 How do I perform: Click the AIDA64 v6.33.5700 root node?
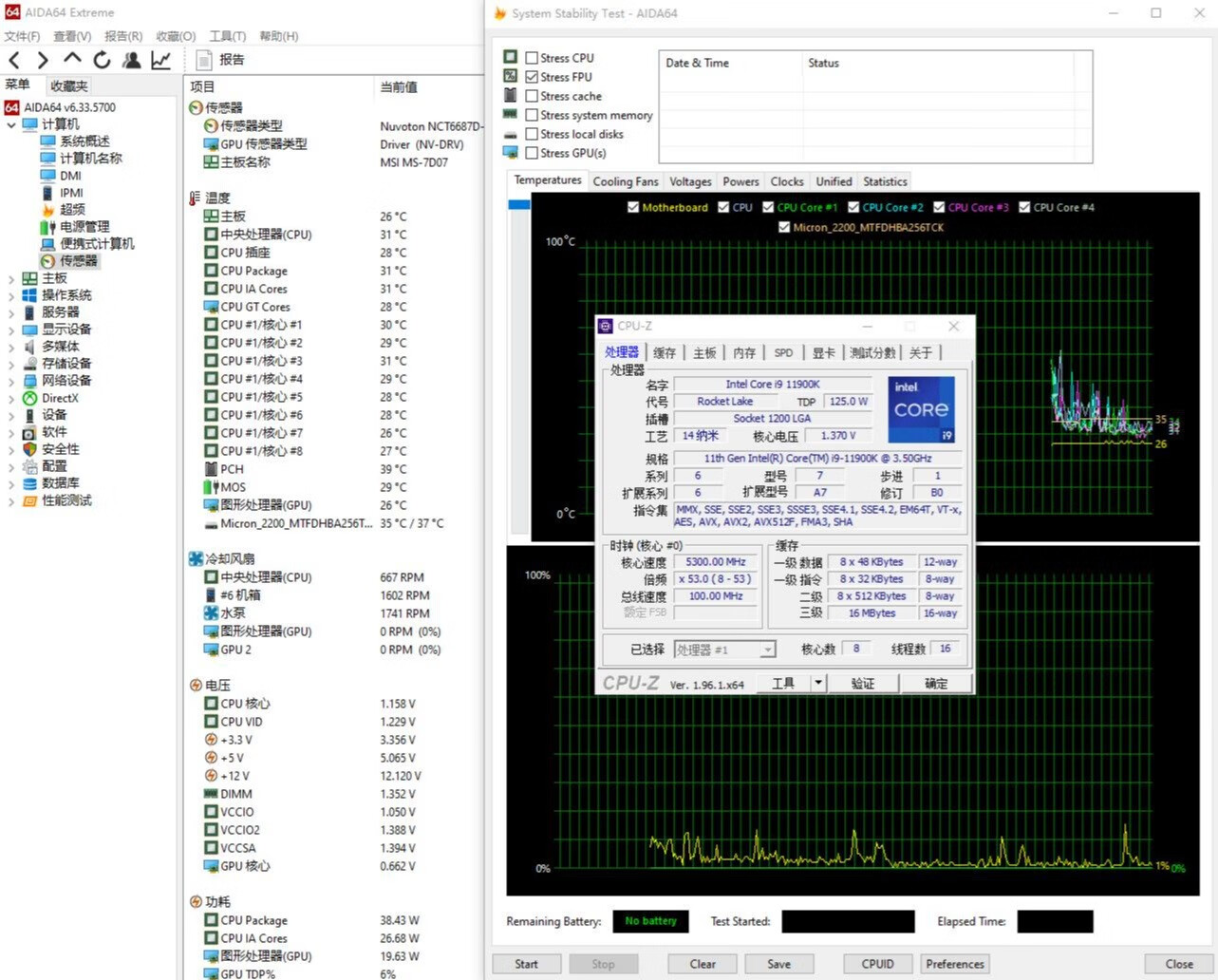69,107
